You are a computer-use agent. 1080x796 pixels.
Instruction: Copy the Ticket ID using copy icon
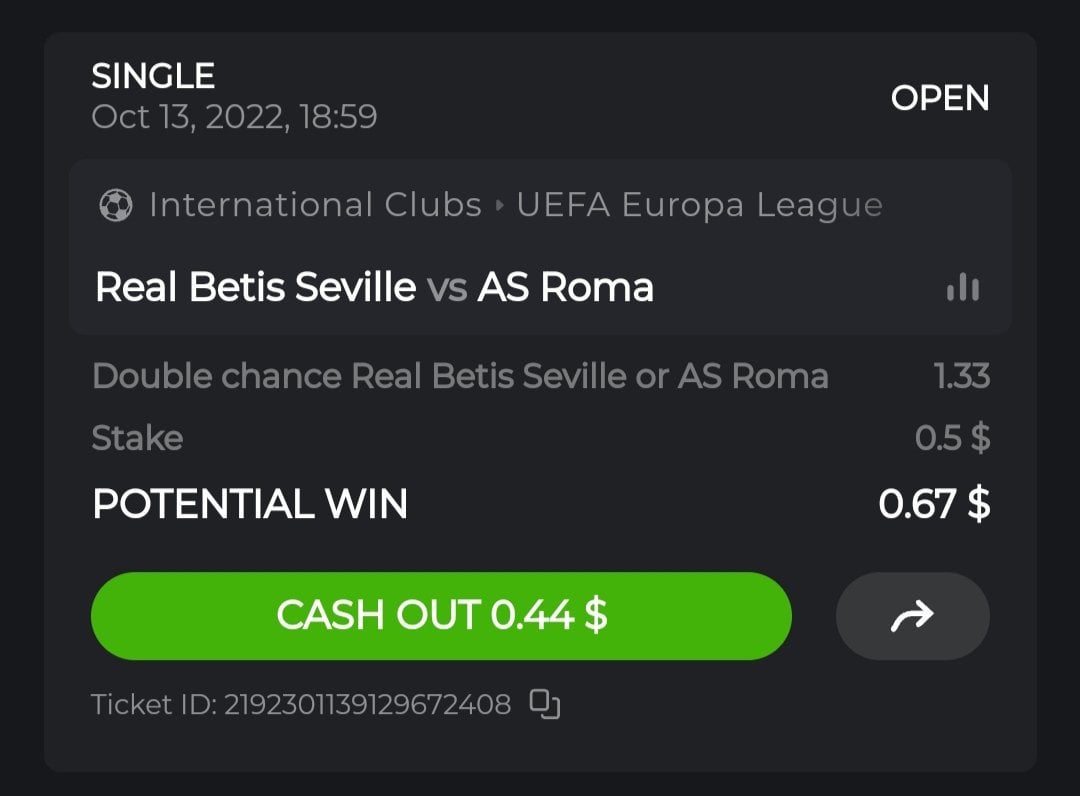point(544,705)
